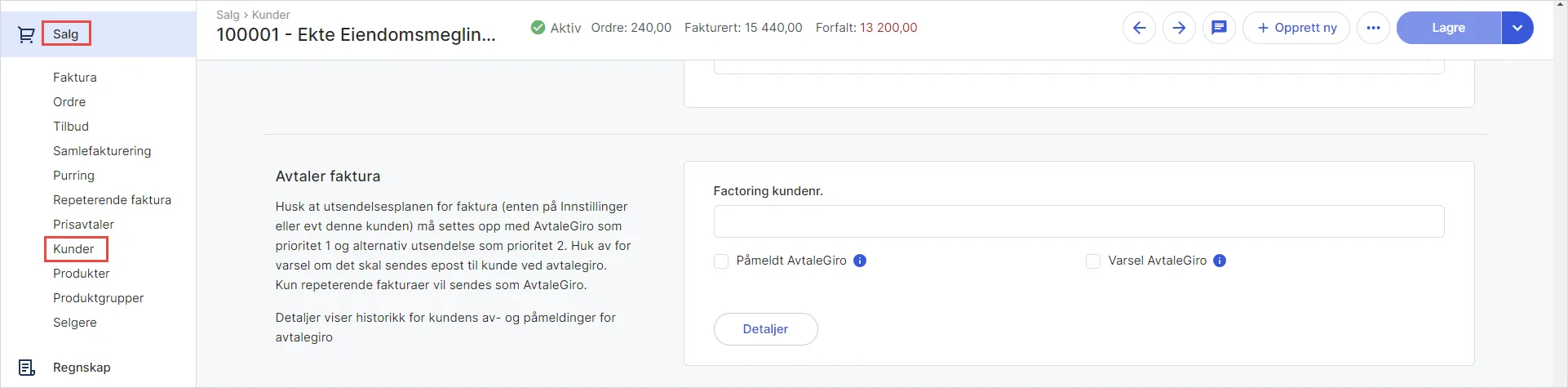Go to Produktgrupper in sidebar
1568x388 pixels.
point(98,298)
